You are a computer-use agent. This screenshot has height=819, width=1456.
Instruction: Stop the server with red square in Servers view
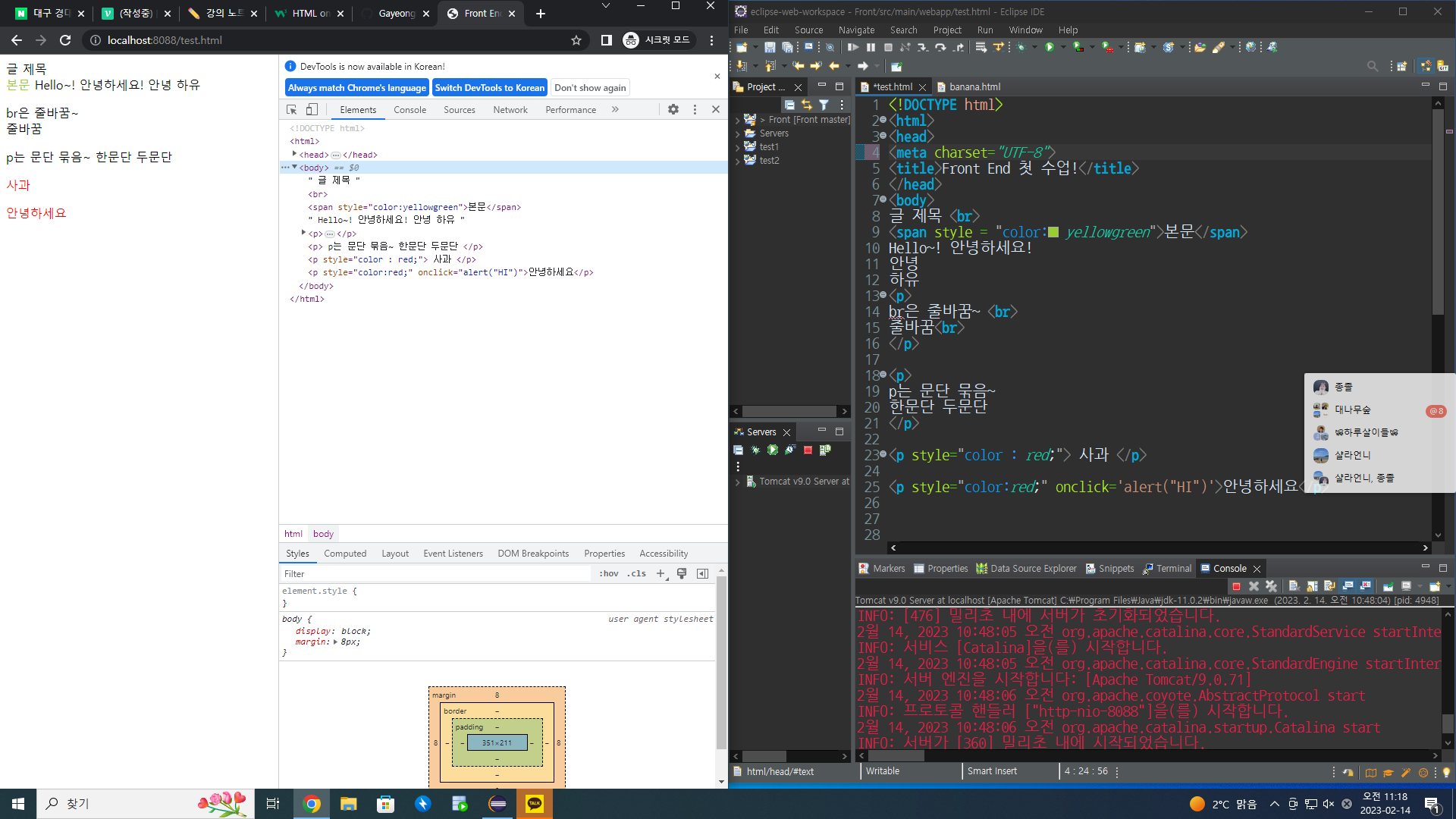click(x=808, y=450)
